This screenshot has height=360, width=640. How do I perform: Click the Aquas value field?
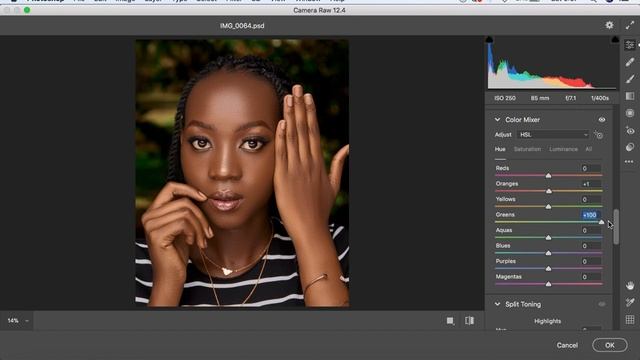591,231
